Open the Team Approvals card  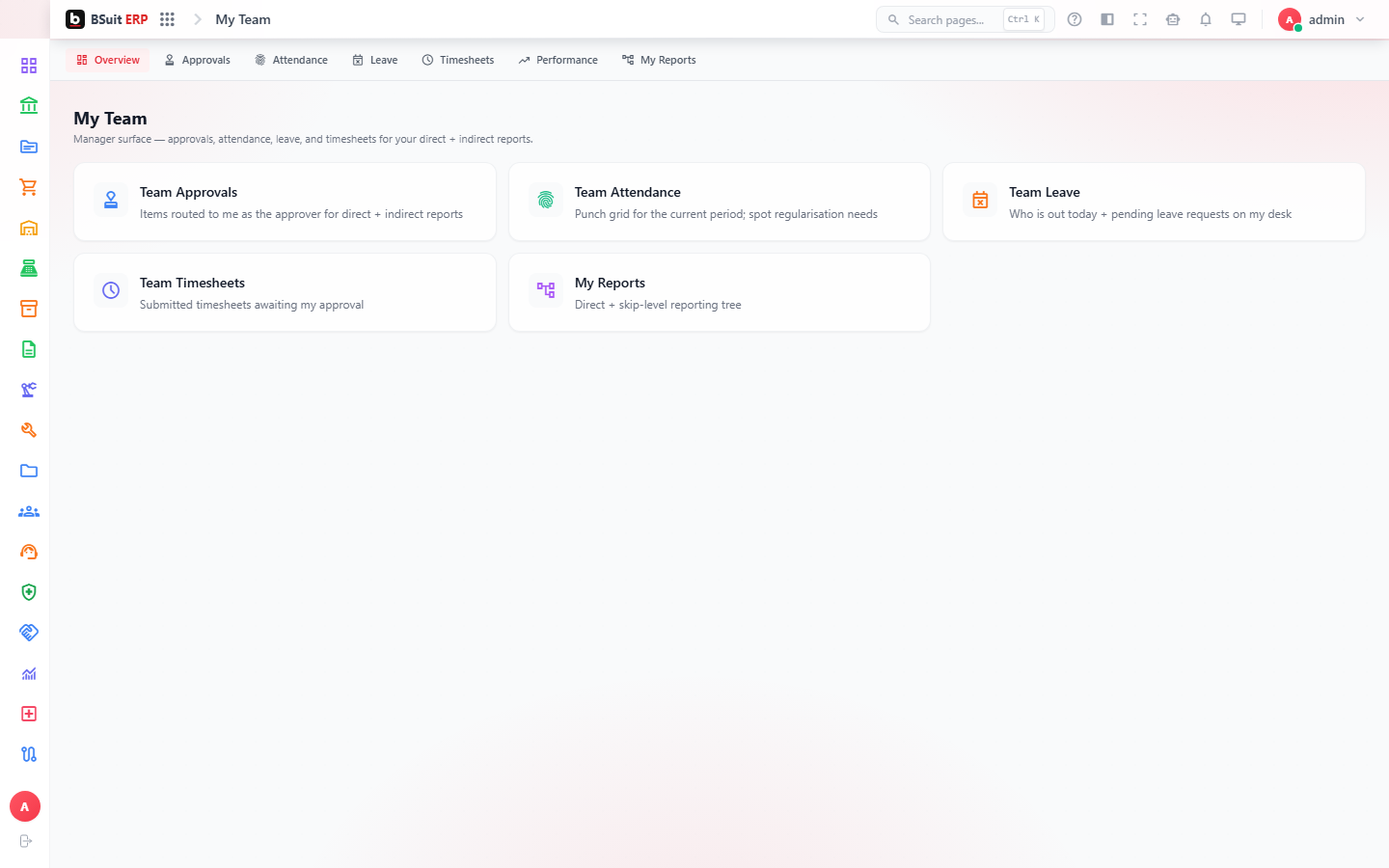[285, 202]
